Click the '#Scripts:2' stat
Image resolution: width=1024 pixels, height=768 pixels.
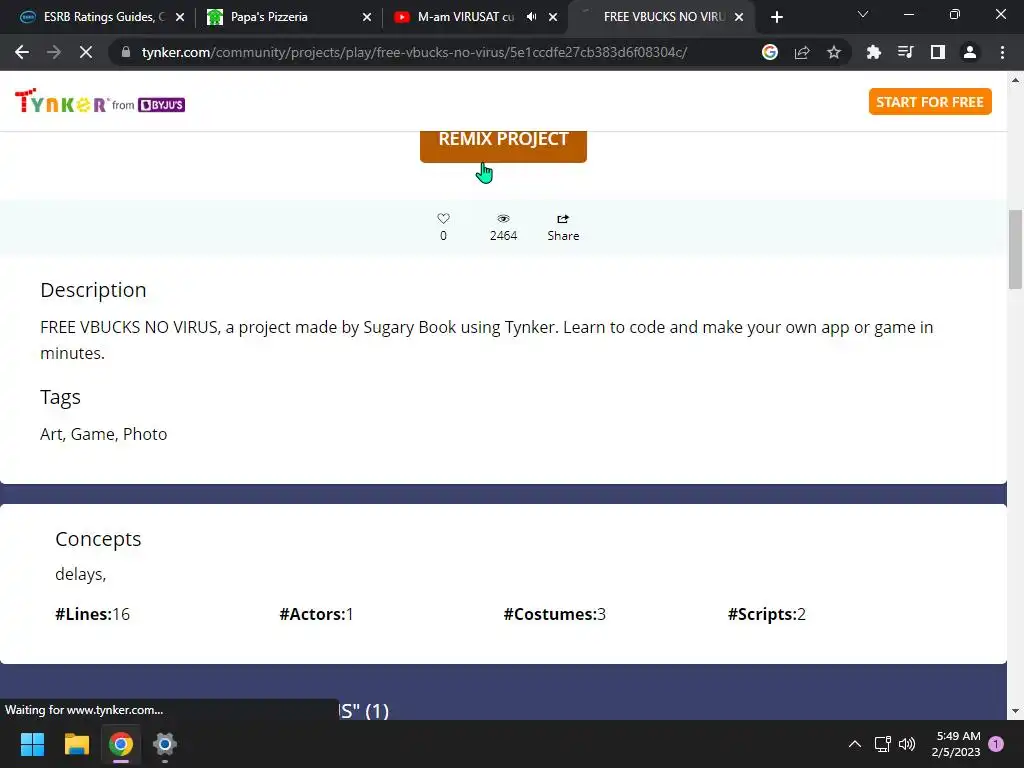click(x=767, y=615)
